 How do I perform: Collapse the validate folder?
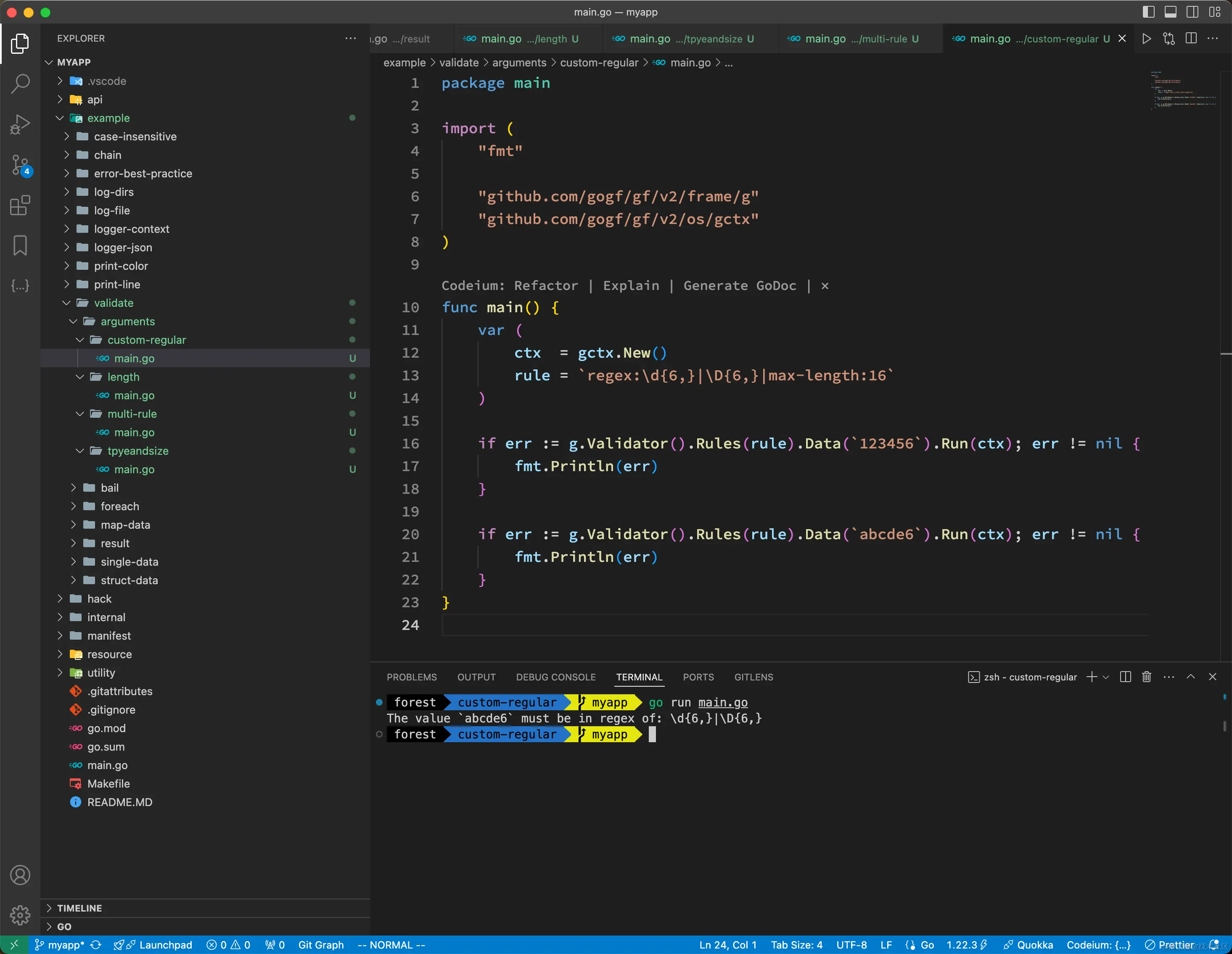[x=66, y=303]
